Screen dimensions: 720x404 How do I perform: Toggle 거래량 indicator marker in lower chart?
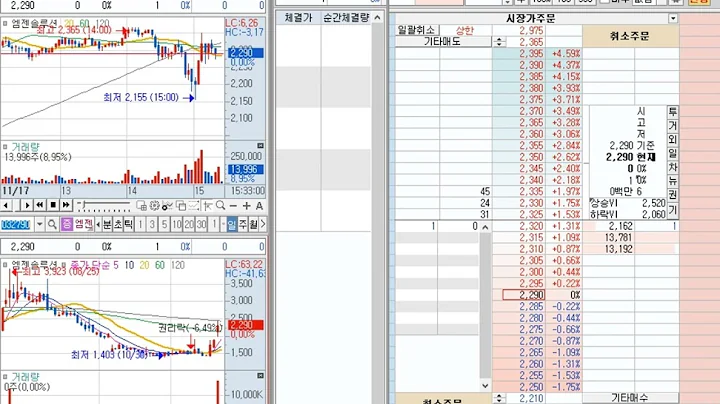pos(5,377)
